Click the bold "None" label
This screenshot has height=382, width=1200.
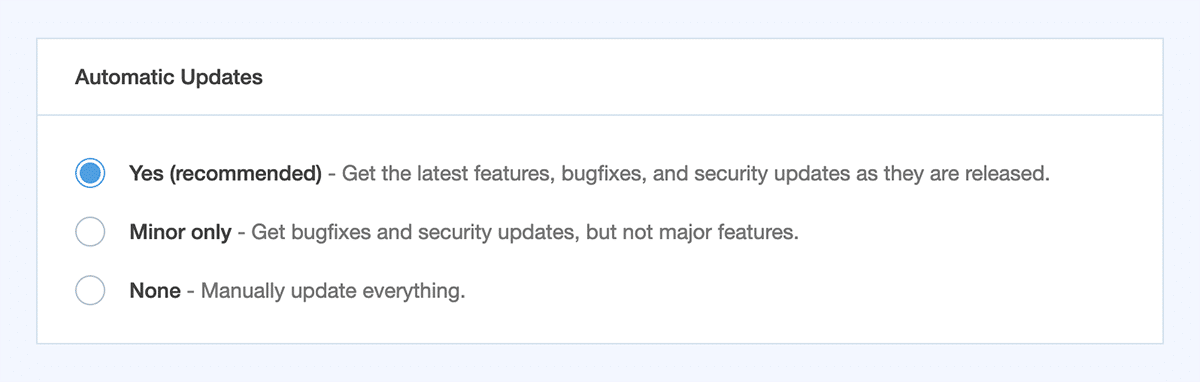tap(155, 291)
